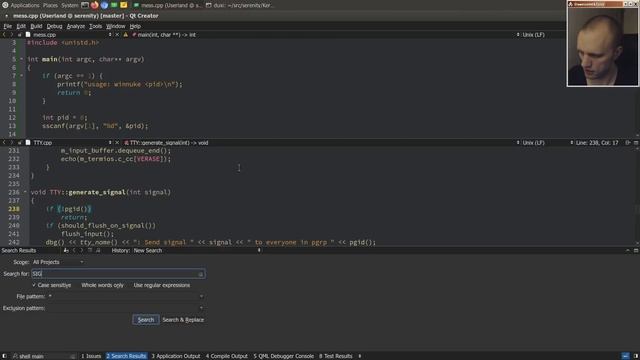Fold generate_signal function at line 236
Screen dimensions: 640x360
25,192
